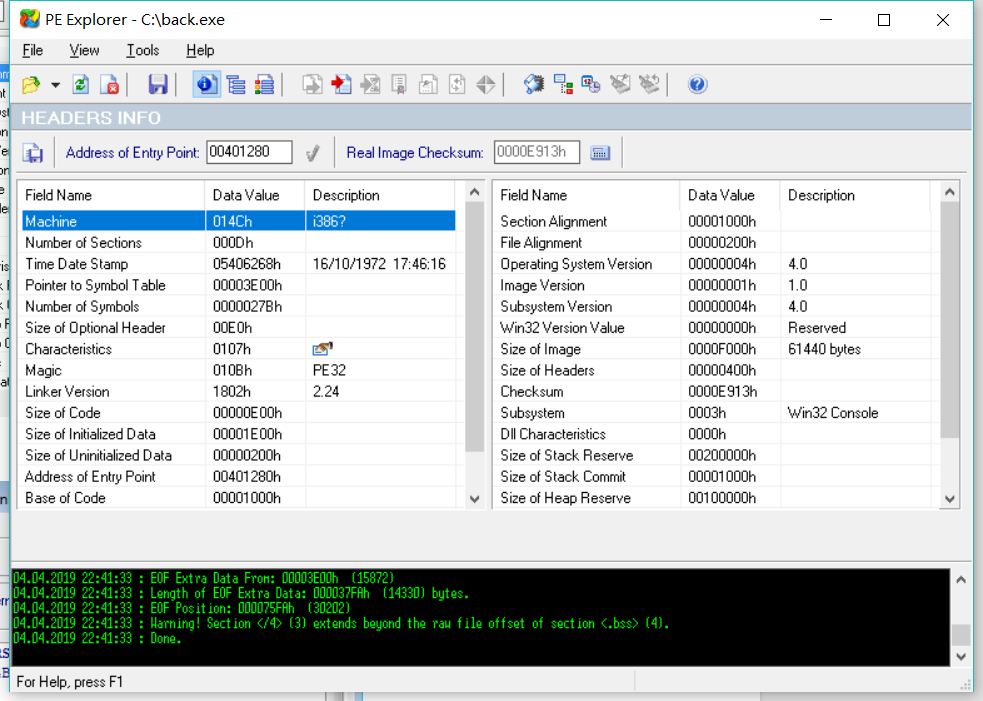Click the checksum calculator icon
Viewport: 983px width, 701px height.
(x=600, y=153)
